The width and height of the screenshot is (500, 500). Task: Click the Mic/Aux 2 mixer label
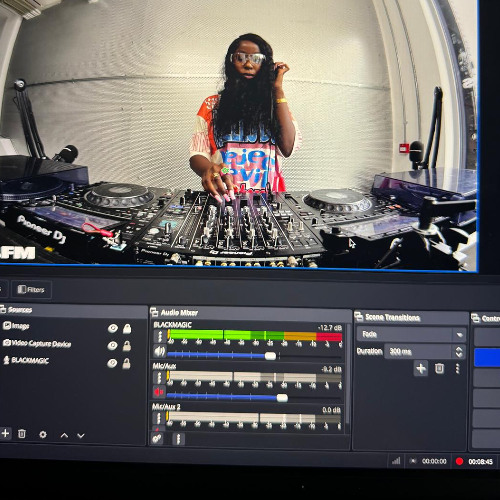pyautogui.click(x=166, y=407)
